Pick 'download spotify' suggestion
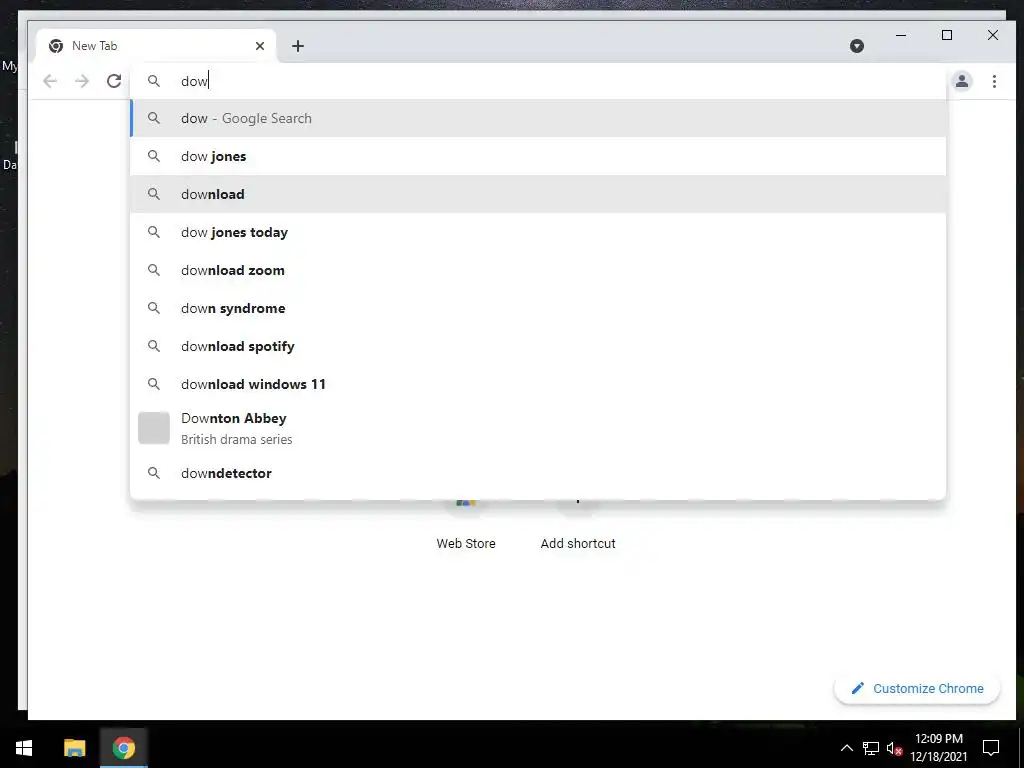 click(538, 345)
